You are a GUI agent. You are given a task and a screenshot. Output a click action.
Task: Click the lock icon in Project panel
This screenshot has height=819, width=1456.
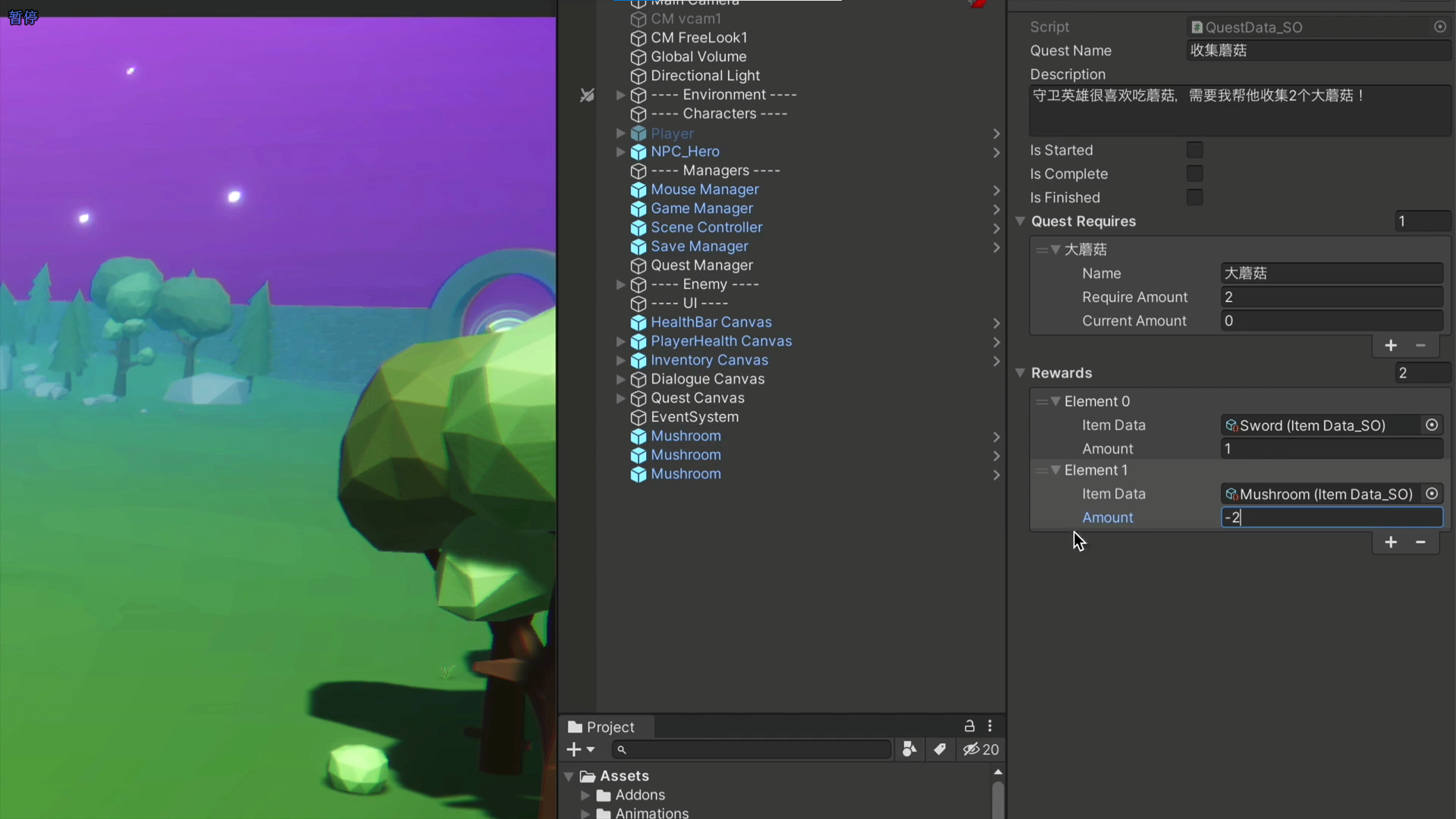[x=969, y=726]
